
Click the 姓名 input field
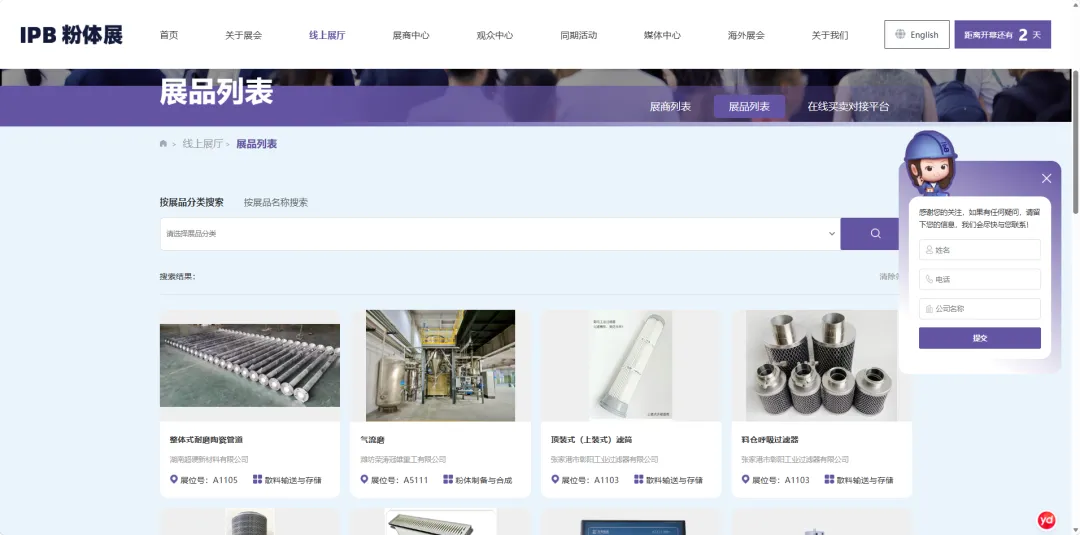[x=979, y=250]
